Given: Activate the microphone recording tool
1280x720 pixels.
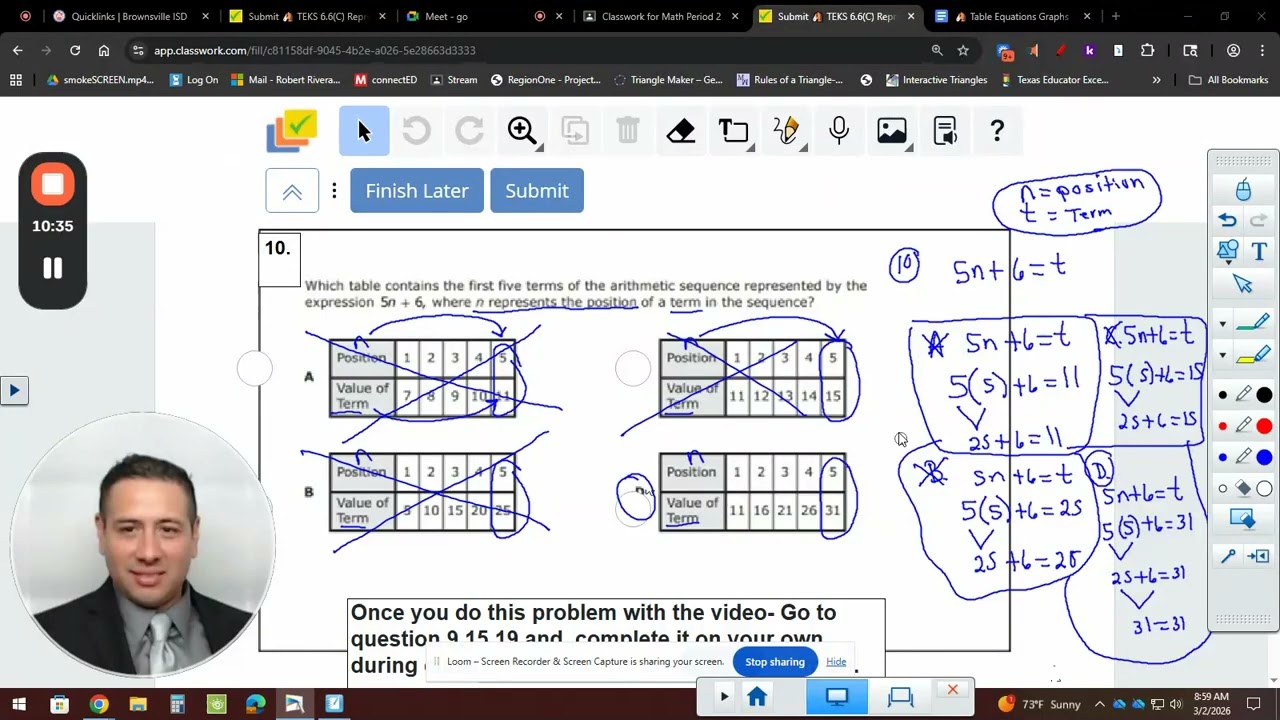Looking at the screenshot, I should 839,131.
